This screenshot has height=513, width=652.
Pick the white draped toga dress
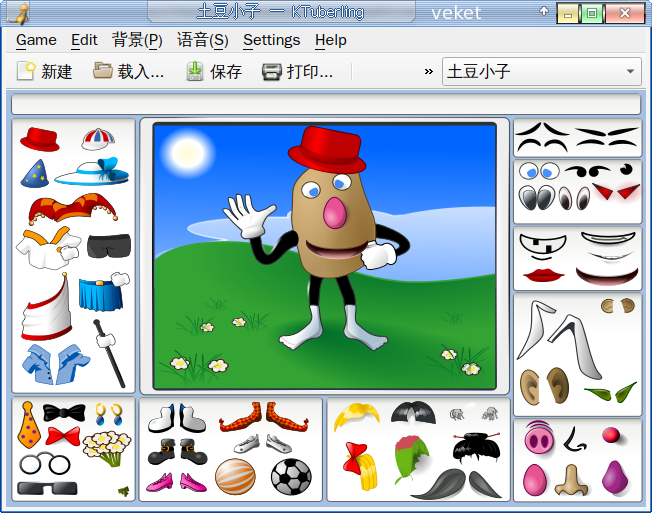pos(47,307)
